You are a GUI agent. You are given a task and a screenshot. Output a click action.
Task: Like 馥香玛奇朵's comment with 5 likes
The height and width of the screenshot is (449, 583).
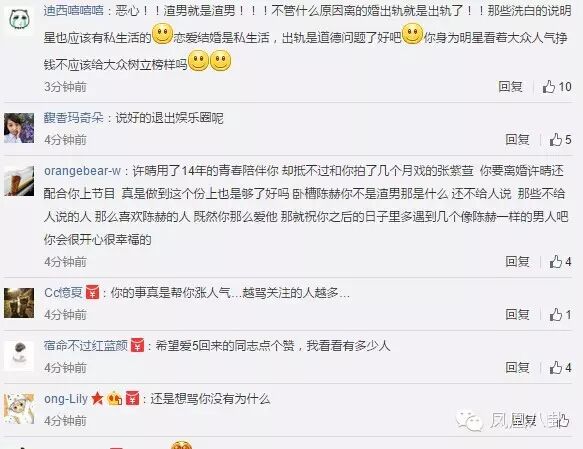tap(560, 140)
